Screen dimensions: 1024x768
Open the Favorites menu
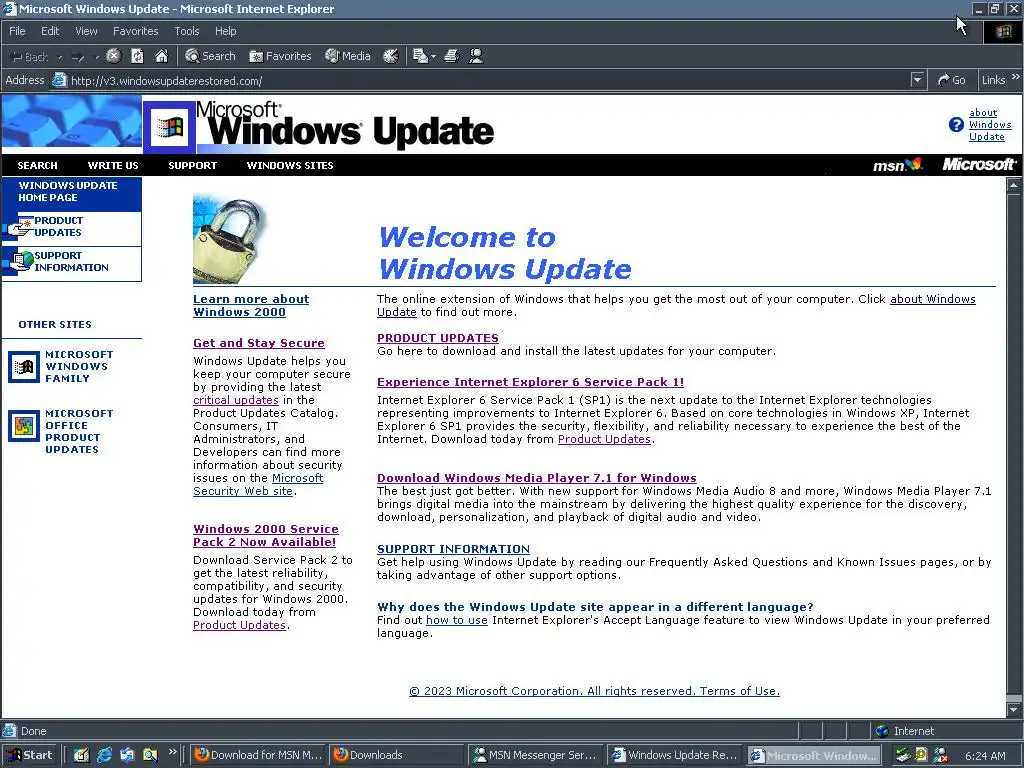click(x=135, y=31)
